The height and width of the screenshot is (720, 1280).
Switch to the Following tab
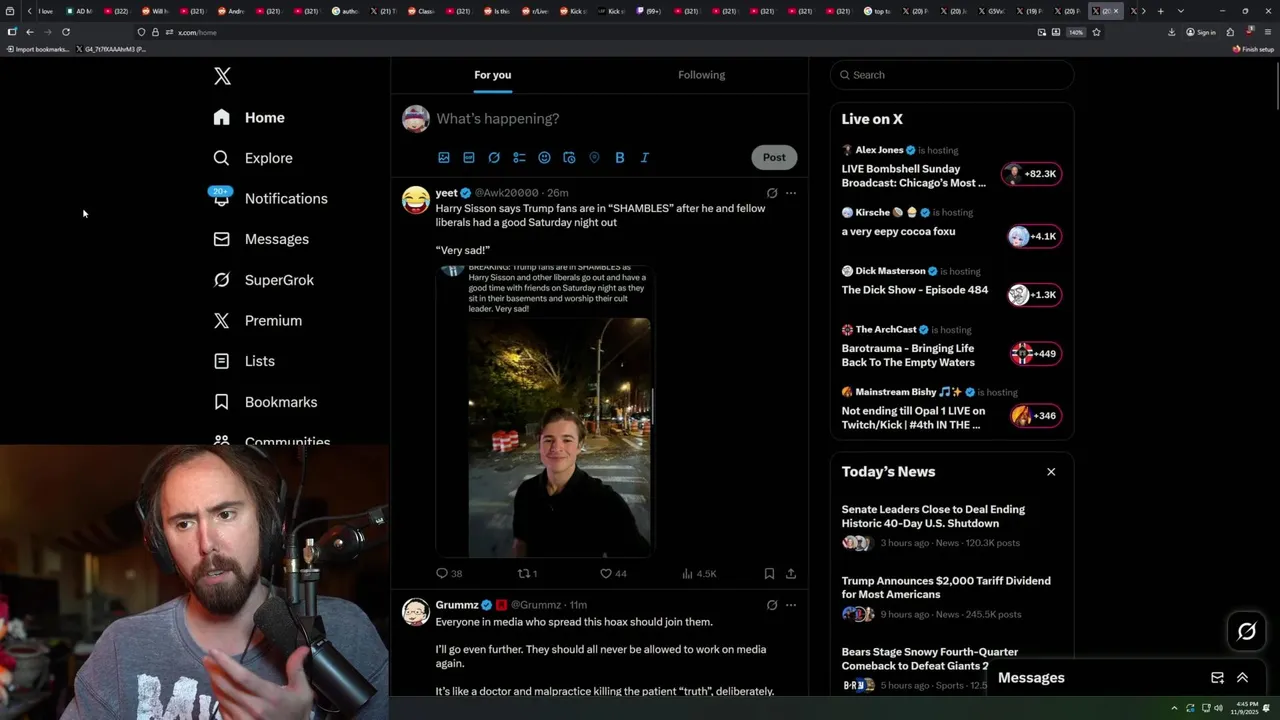point(701,75)
